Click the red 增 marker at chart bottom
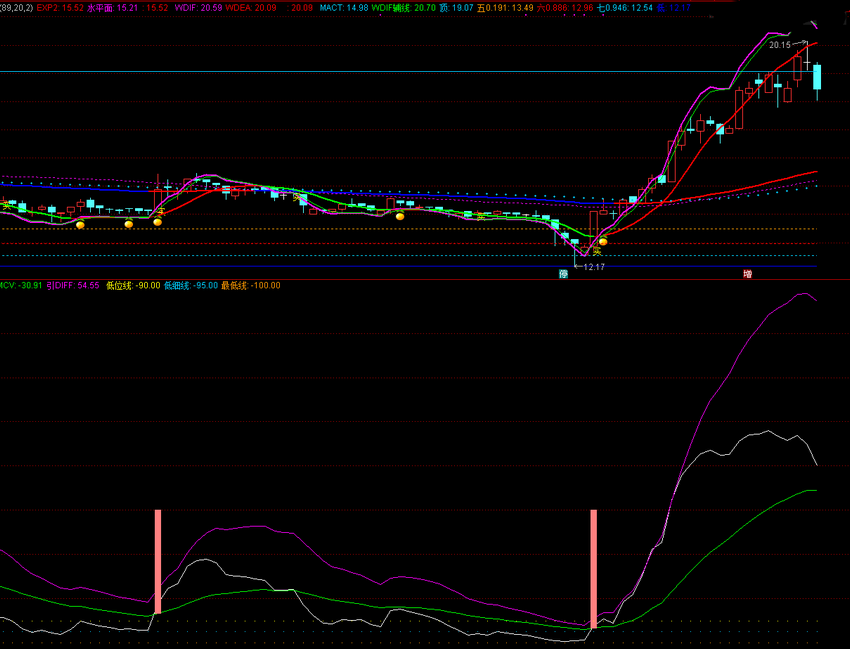The image size is (850, 649). (748, 274)
